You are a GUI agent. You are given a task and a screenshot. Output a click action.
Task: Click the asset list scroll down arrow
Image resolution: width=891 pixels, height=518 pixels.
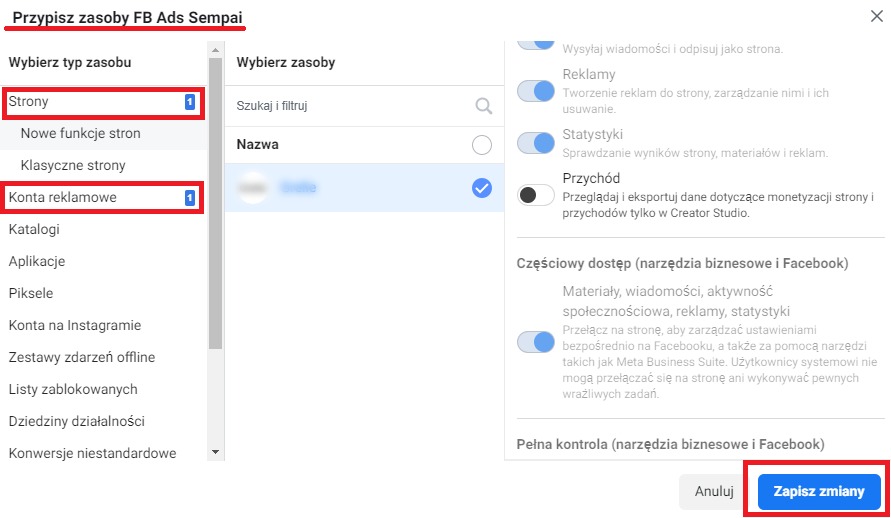pyautogui.click(x=215, y=452)
